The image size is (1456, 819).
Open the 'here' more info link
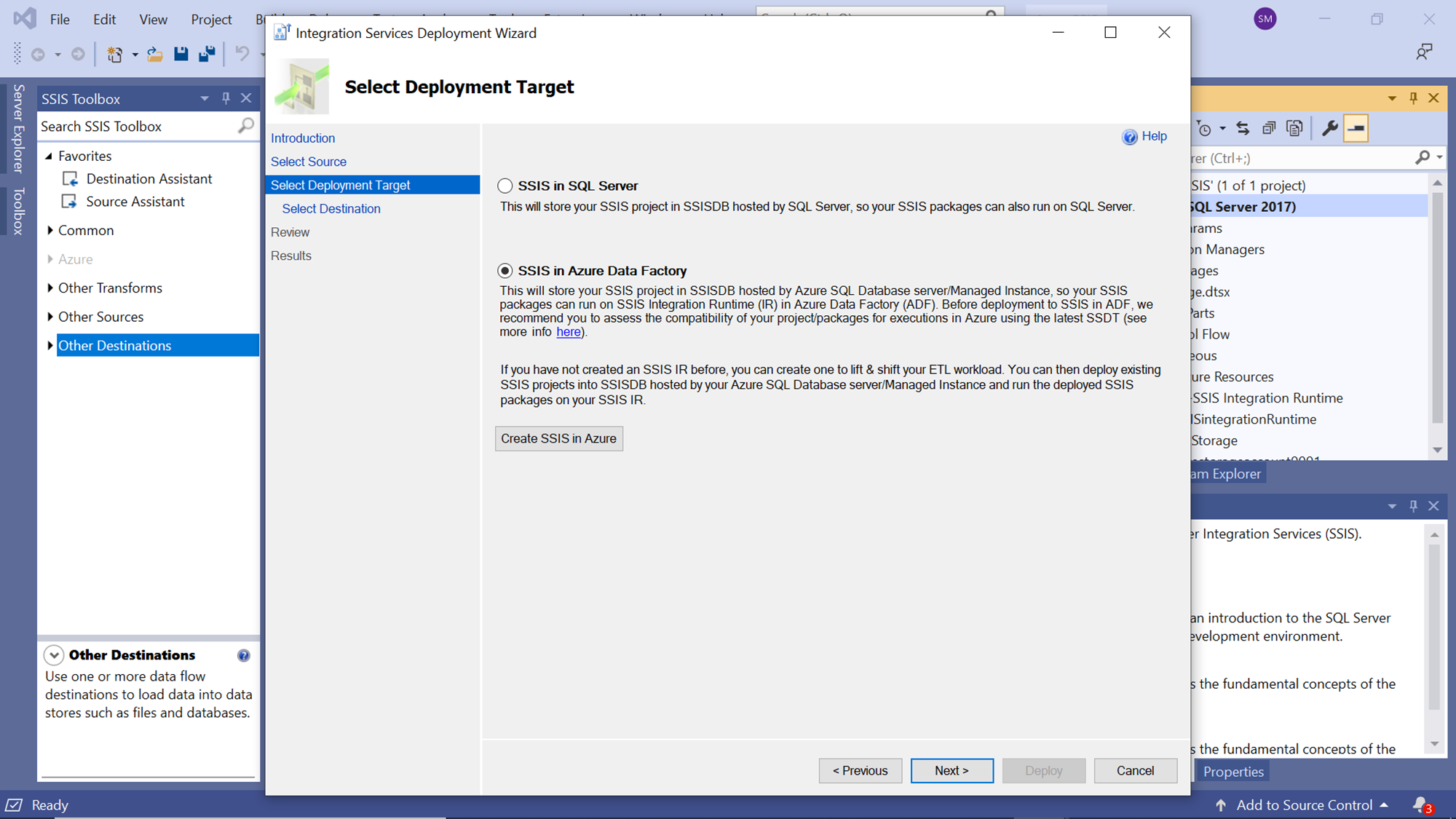click(x=569, y=332)
